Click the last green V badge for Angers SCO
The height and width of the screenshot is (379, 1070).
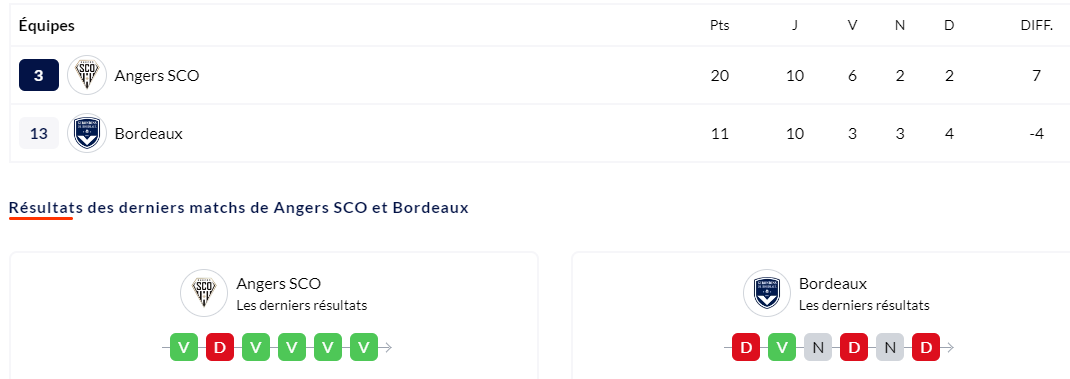pos(364,348)
